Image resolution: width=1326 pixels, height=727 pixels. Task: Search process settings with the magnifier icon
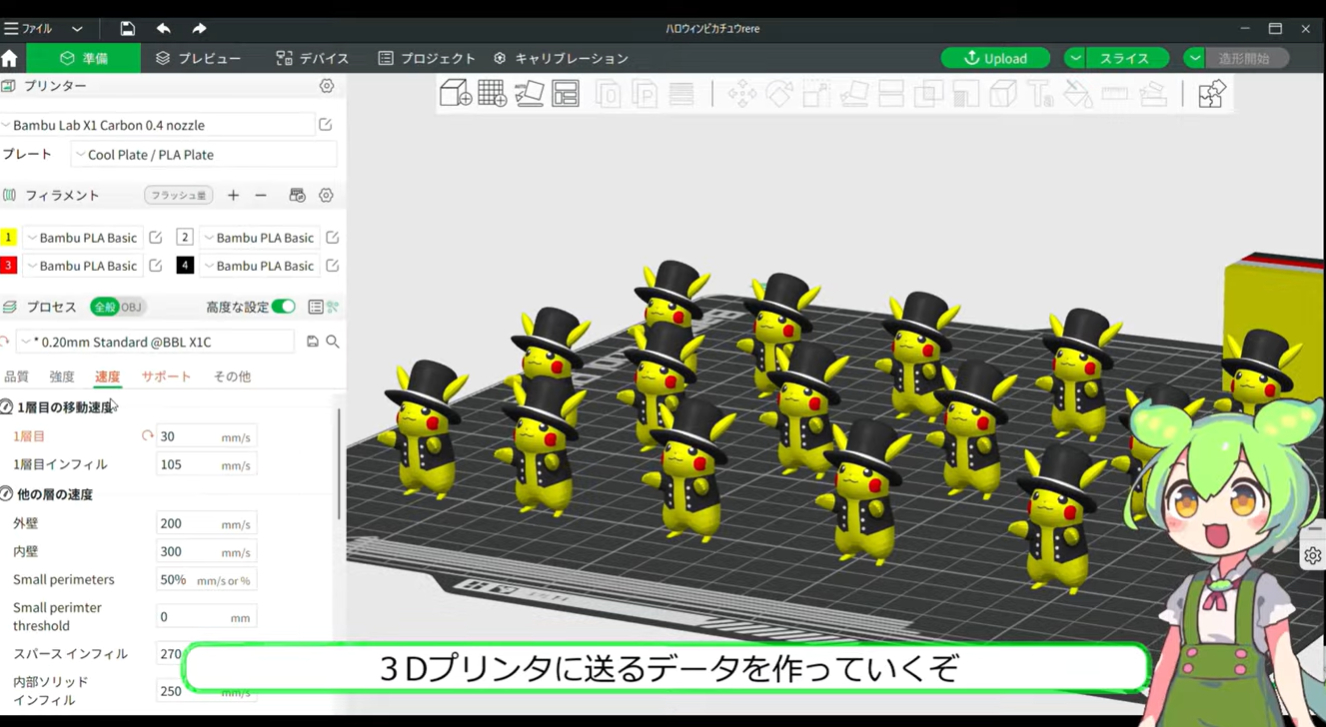click(332, 342)
